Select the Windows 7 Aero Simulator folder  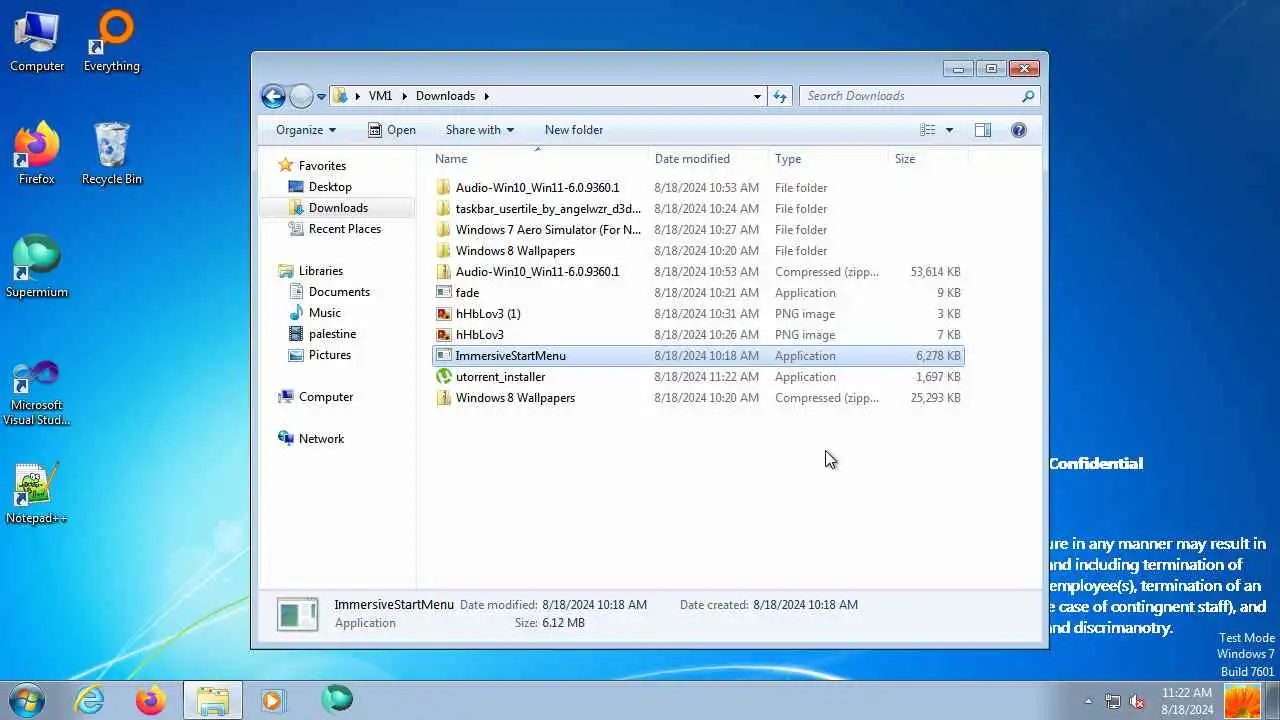[x=698, y=230]
